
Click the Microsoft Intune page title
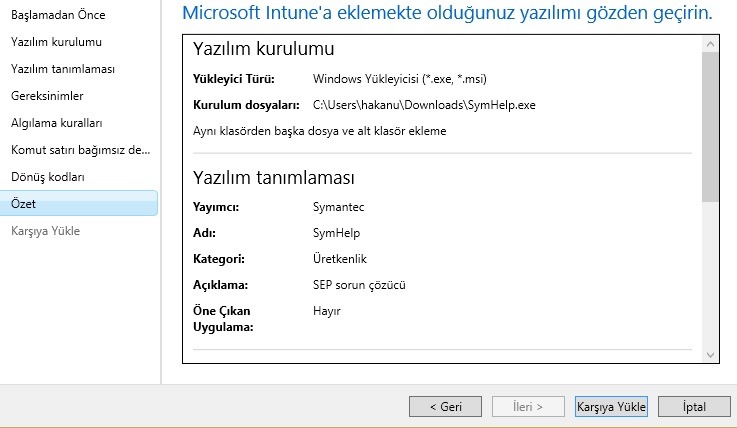447,13
